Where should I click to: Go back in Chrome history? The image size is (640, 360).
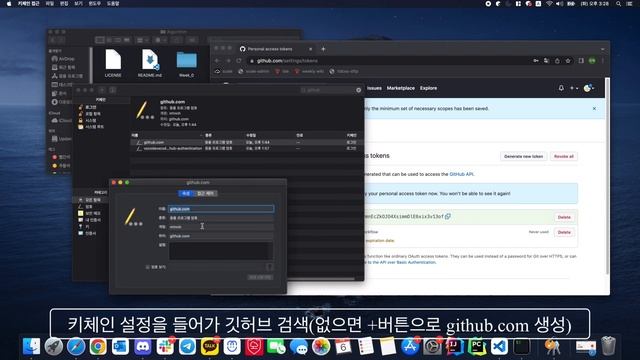tap(218, 61)
